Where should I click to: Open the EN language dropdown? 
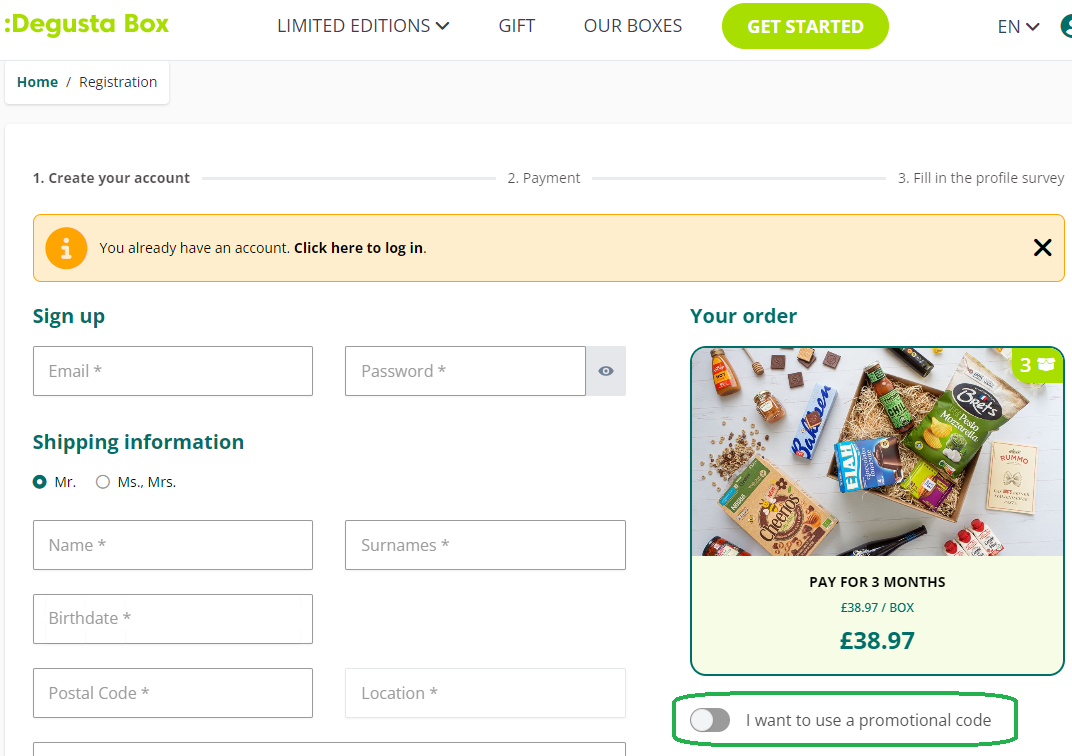(1018, 27)
